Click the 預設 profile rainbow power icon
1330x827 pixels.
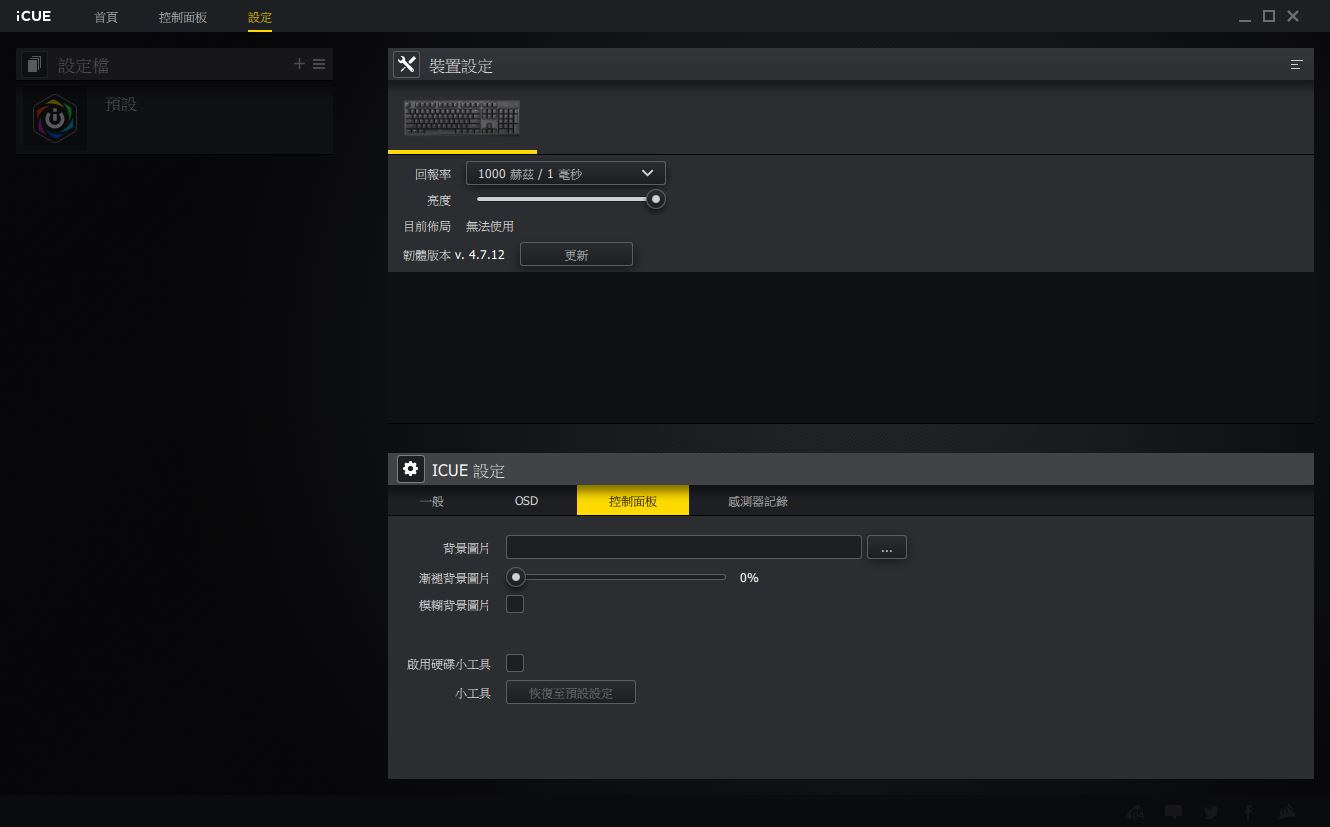point(55,119)
